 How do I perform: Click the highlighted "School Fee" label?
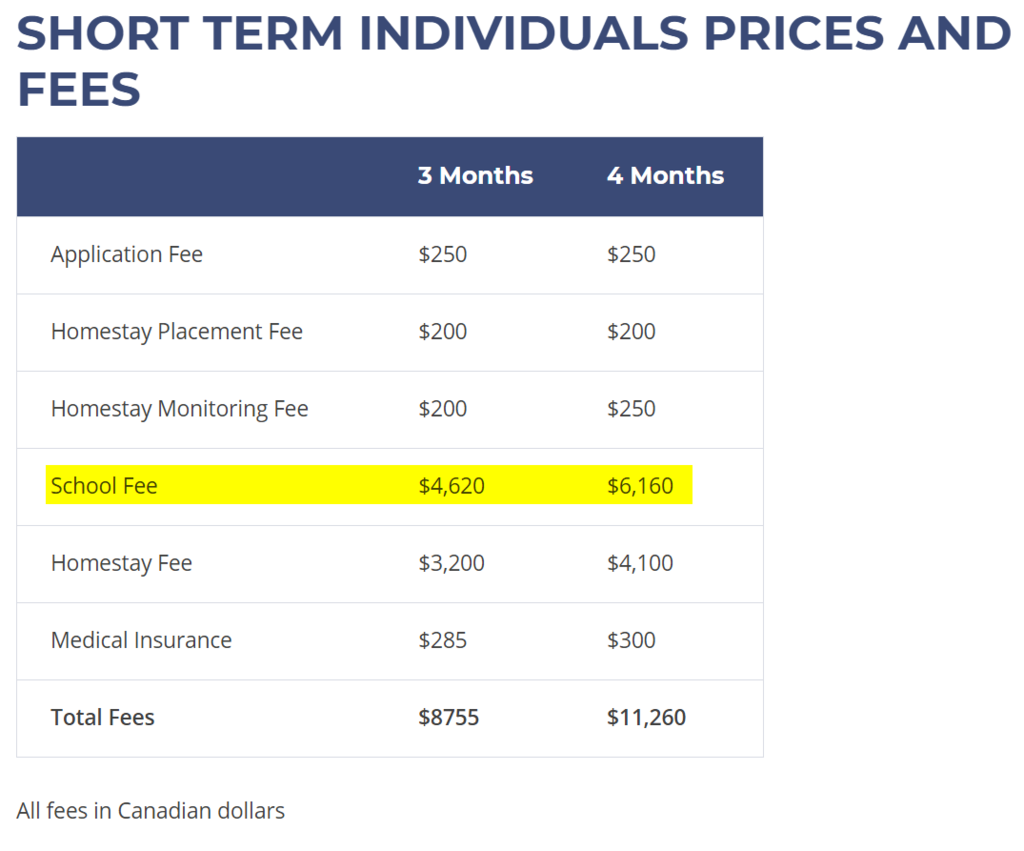[104, 487]
